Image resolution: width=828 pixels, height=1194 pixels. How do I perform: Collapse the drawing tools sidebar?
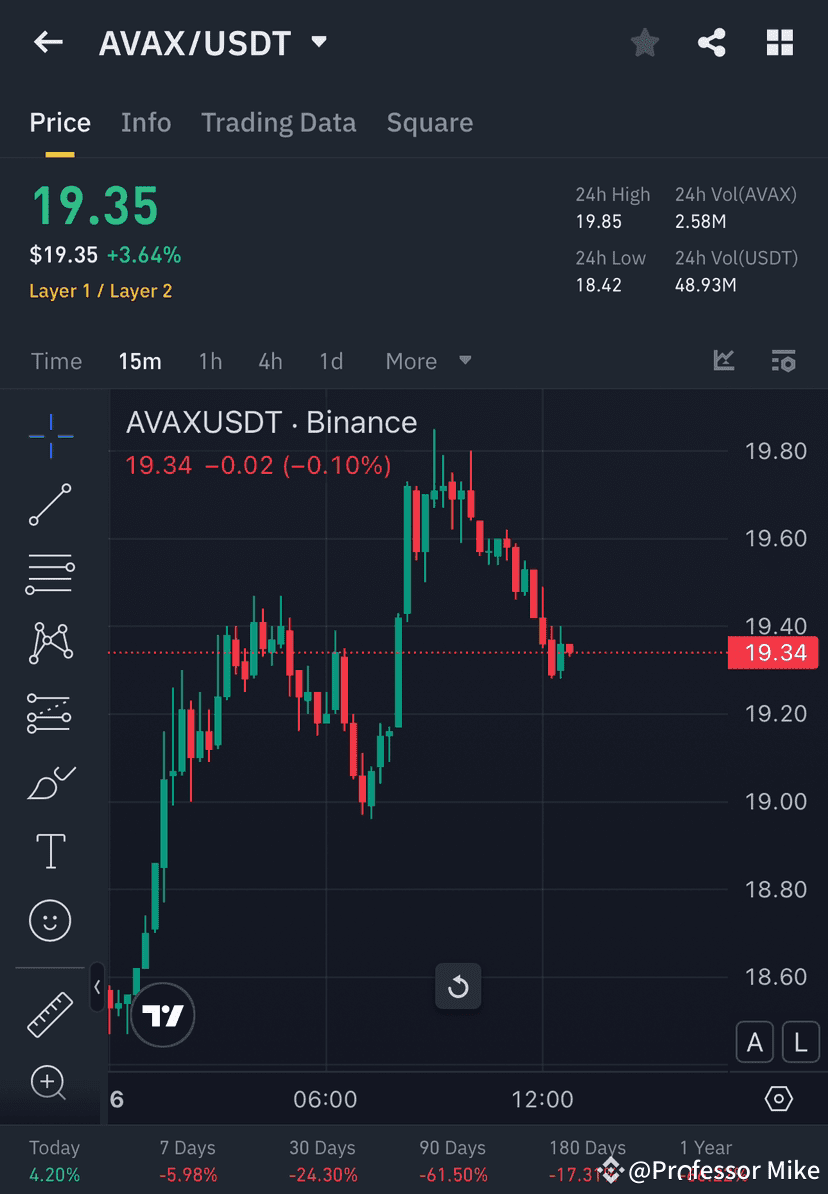coord(96,986)
